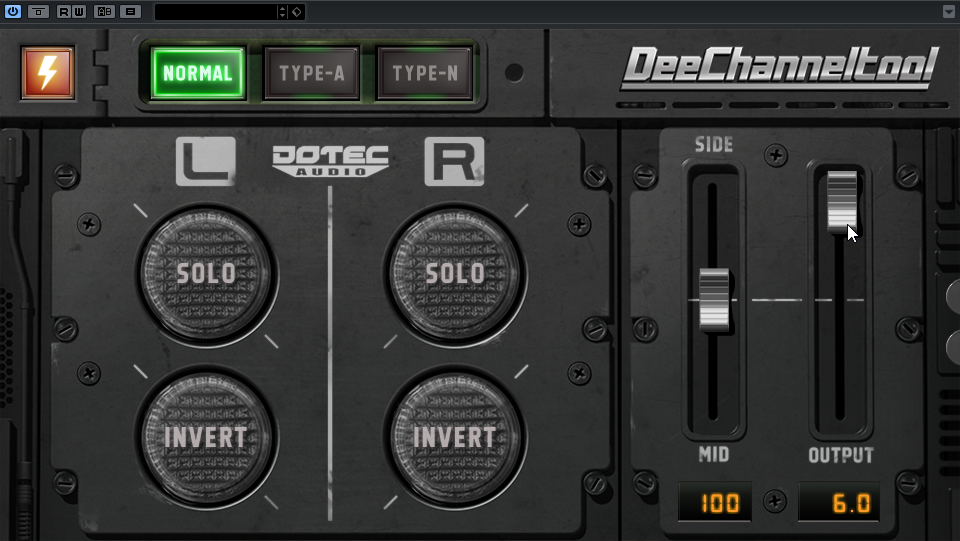This screenshot has width=960, height=541.
Task: Select NORMAL mode
Action: click(x=198, y=73)
